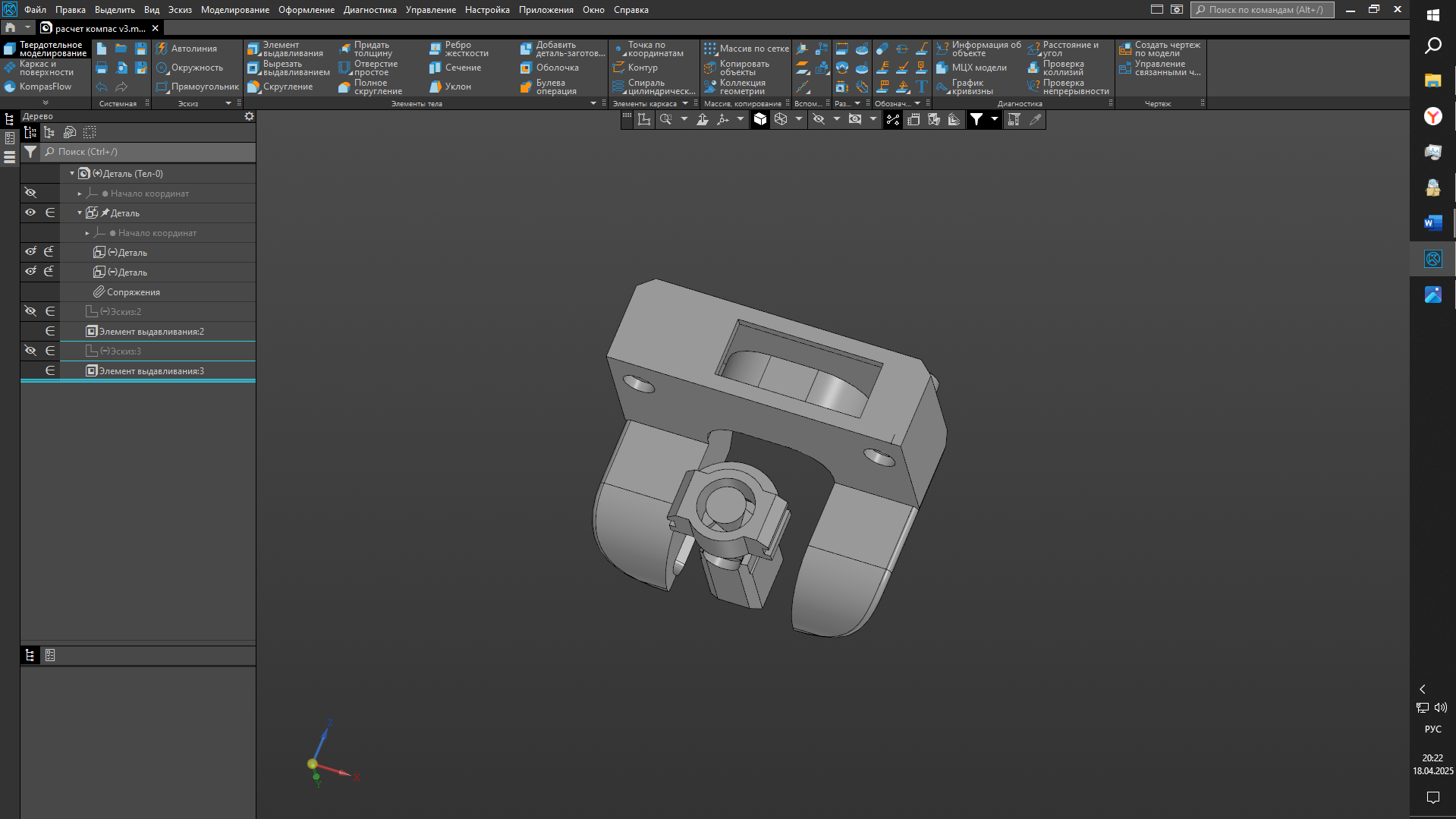The width and height of the screenshot is (1456, 819).
Task: Click the Fillet (Скругление) tool
Action: pos(280,87)
